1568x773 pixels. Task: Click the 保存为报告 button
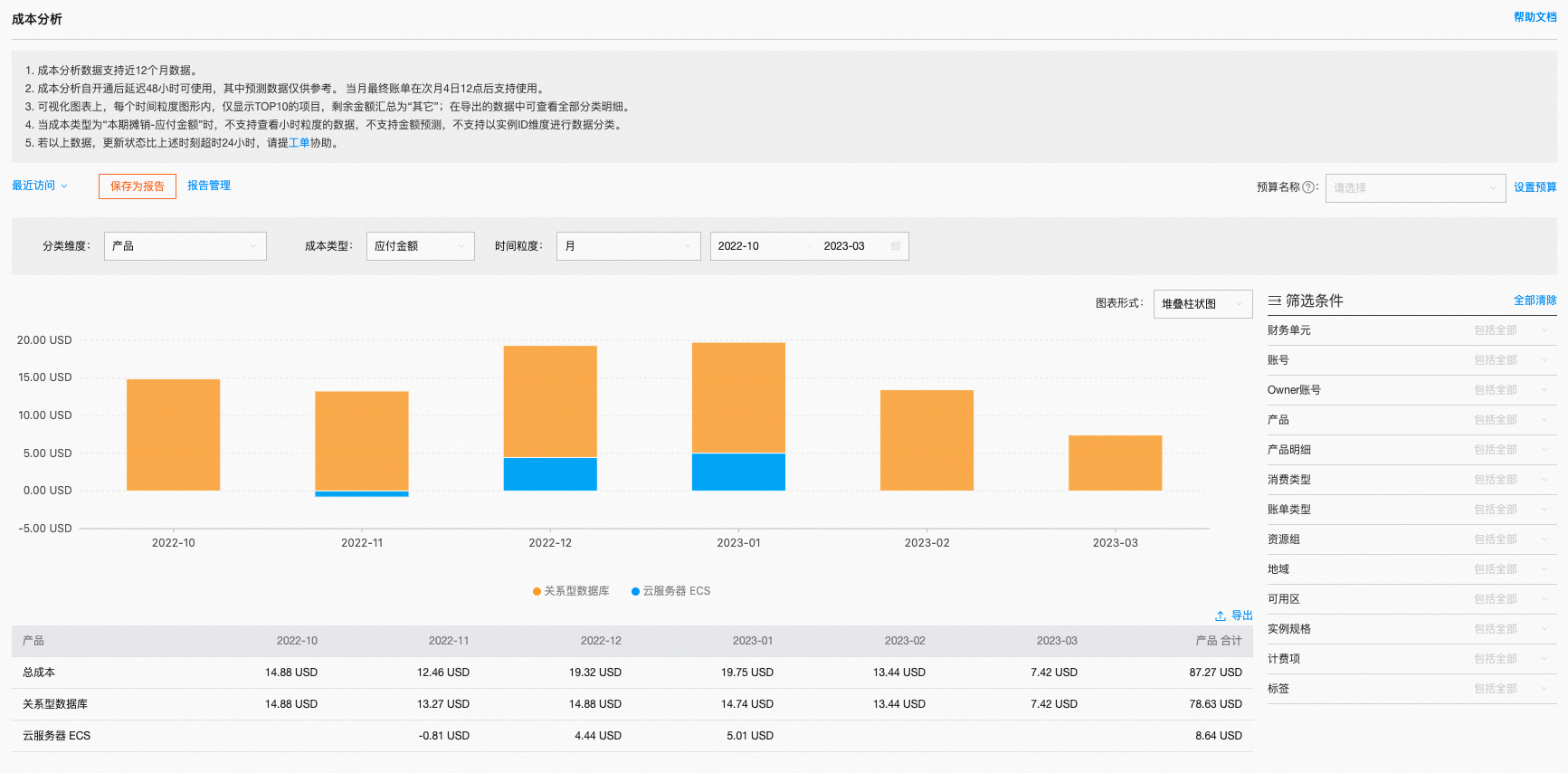[138, 186]
